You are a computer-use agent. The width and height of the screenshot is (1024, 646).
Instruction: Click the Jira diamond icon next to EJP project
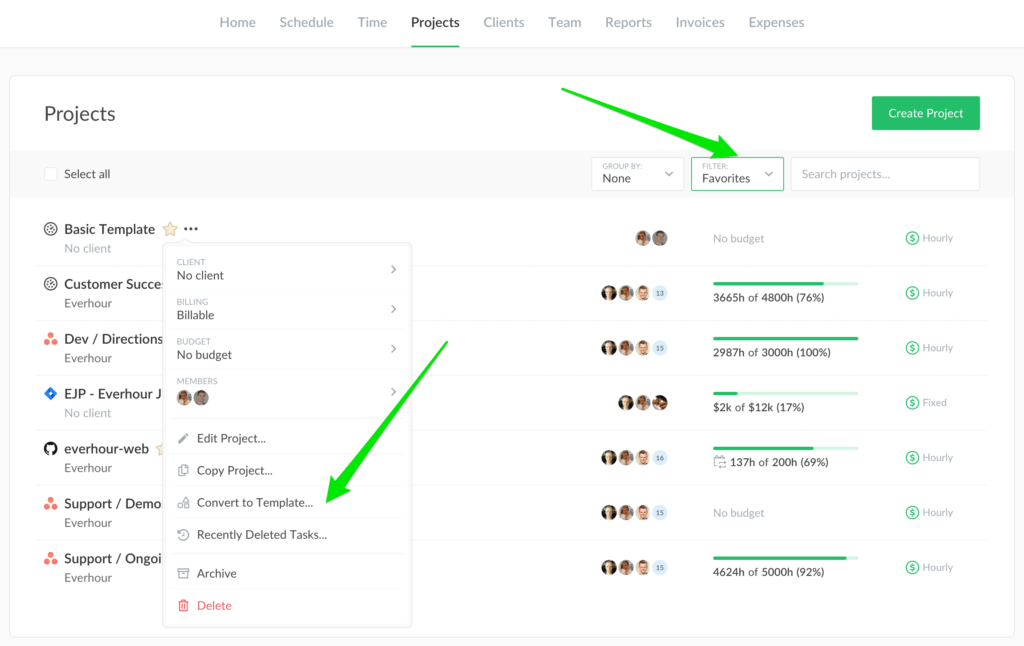[51, 393]
